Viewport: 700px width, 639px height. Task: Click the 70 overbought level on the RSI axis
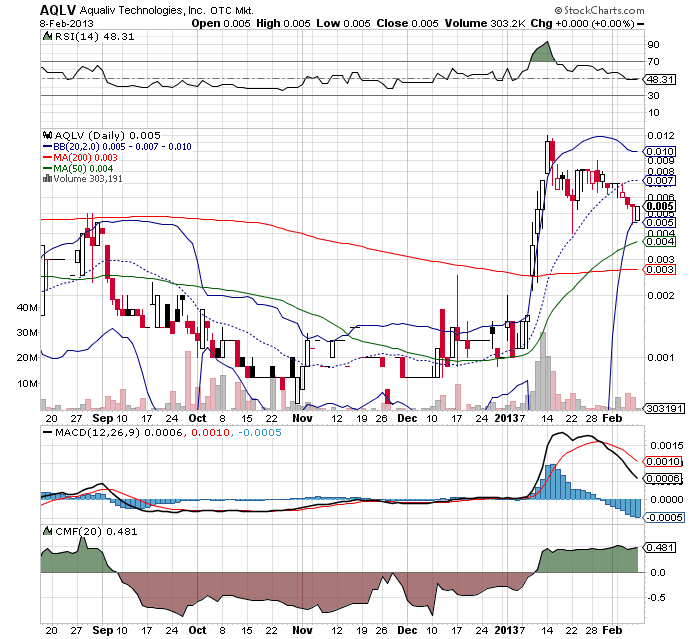click(x=653, y=61)
